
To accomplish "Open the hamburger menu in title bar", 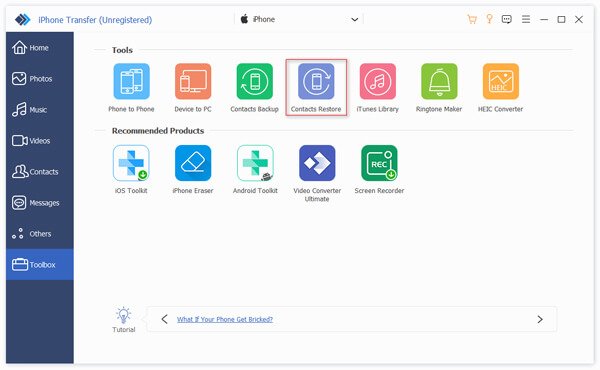I will (x=526, y=19).
